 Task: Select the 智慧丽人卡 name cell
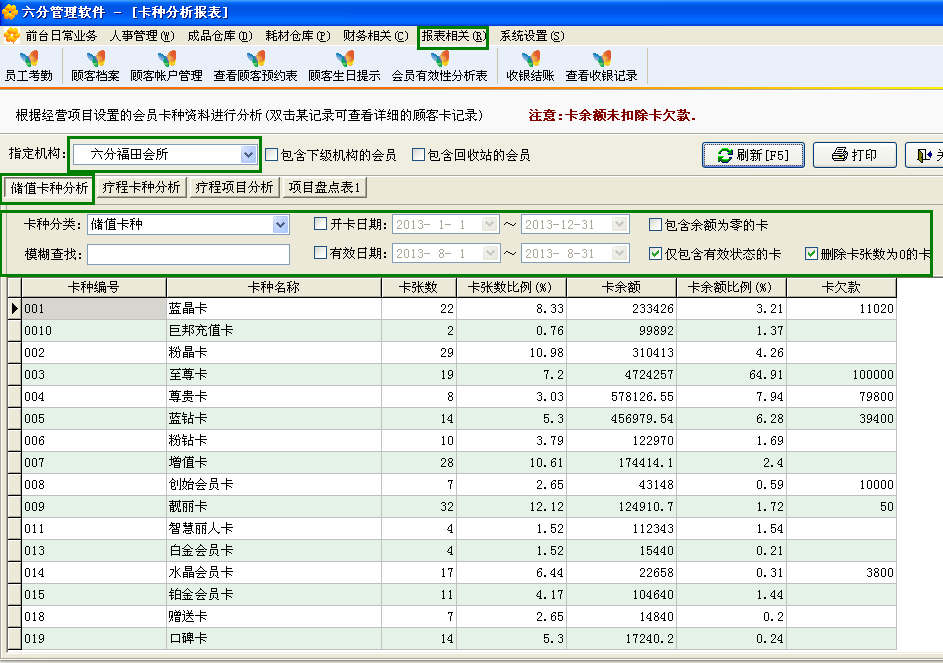274,529
